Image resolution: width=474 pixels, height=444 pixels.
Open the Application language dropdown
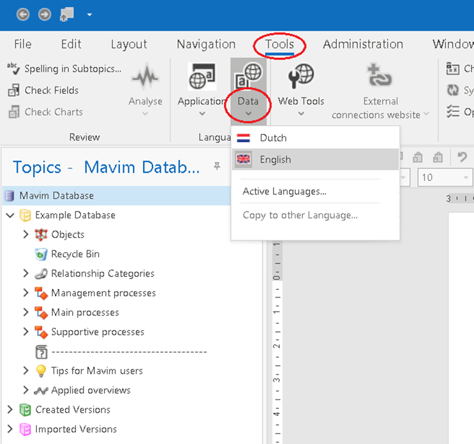click(202, 90)
